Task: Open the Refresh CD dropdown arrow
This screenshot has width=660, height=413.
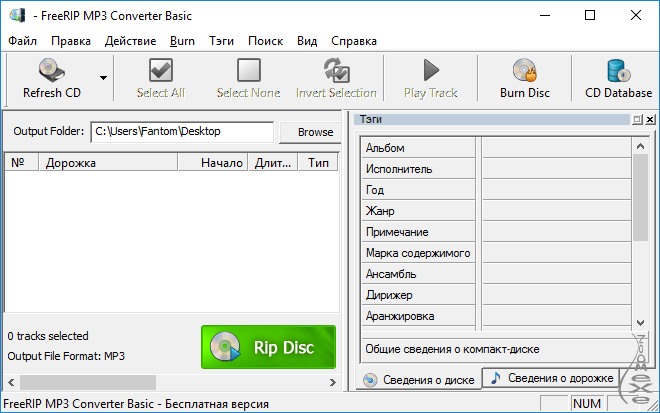Action: pos(103,77)
